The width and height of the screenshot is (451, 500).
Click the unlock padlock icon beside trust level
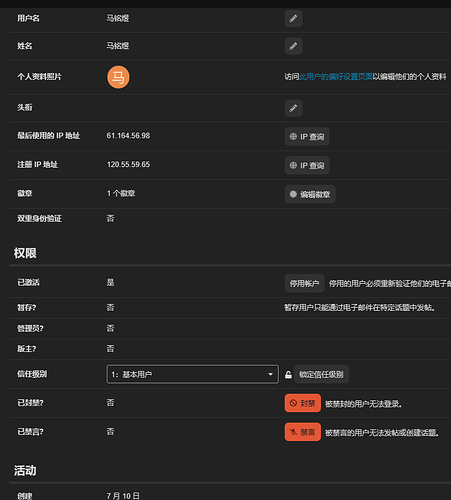click(288, 375)
